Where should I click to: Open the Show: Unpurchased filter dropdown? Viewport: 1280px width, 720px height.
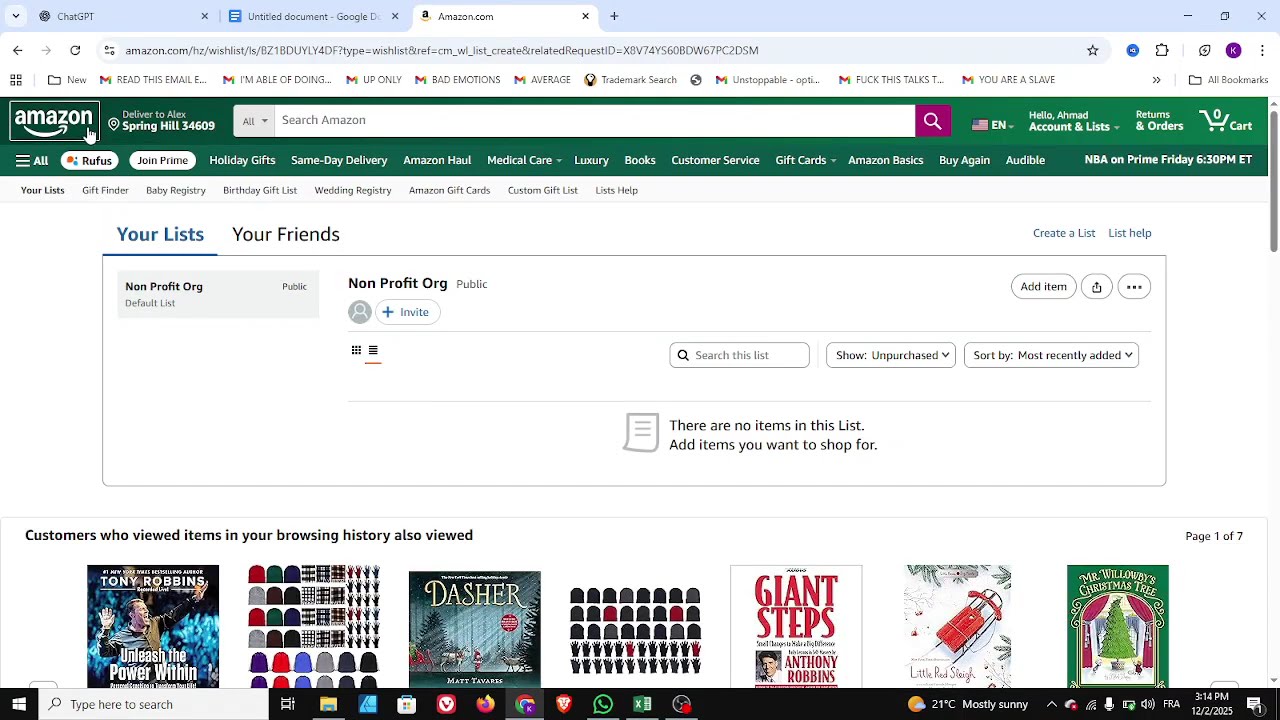point(890,355)
